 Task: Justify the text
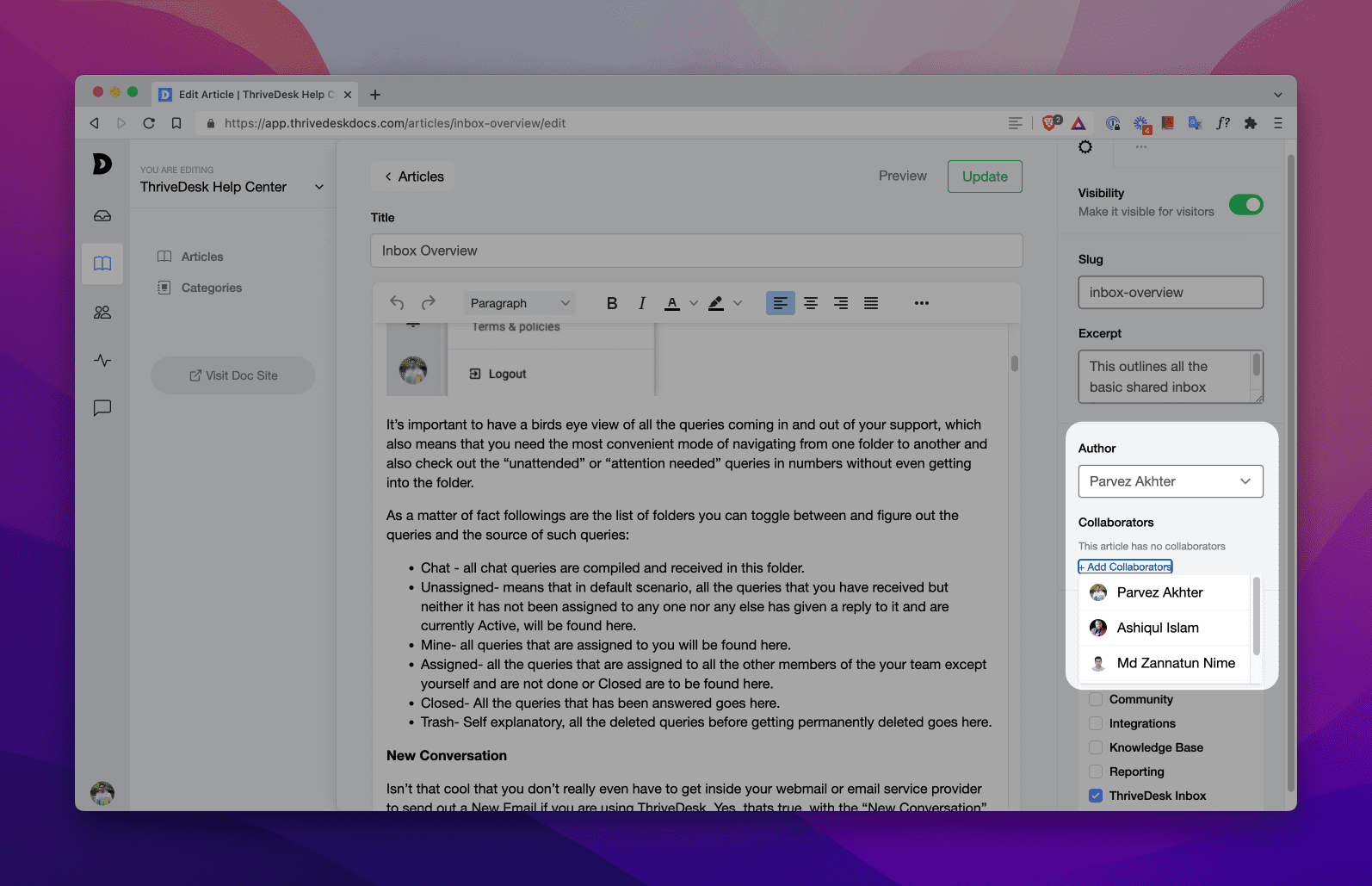(871, 303)
